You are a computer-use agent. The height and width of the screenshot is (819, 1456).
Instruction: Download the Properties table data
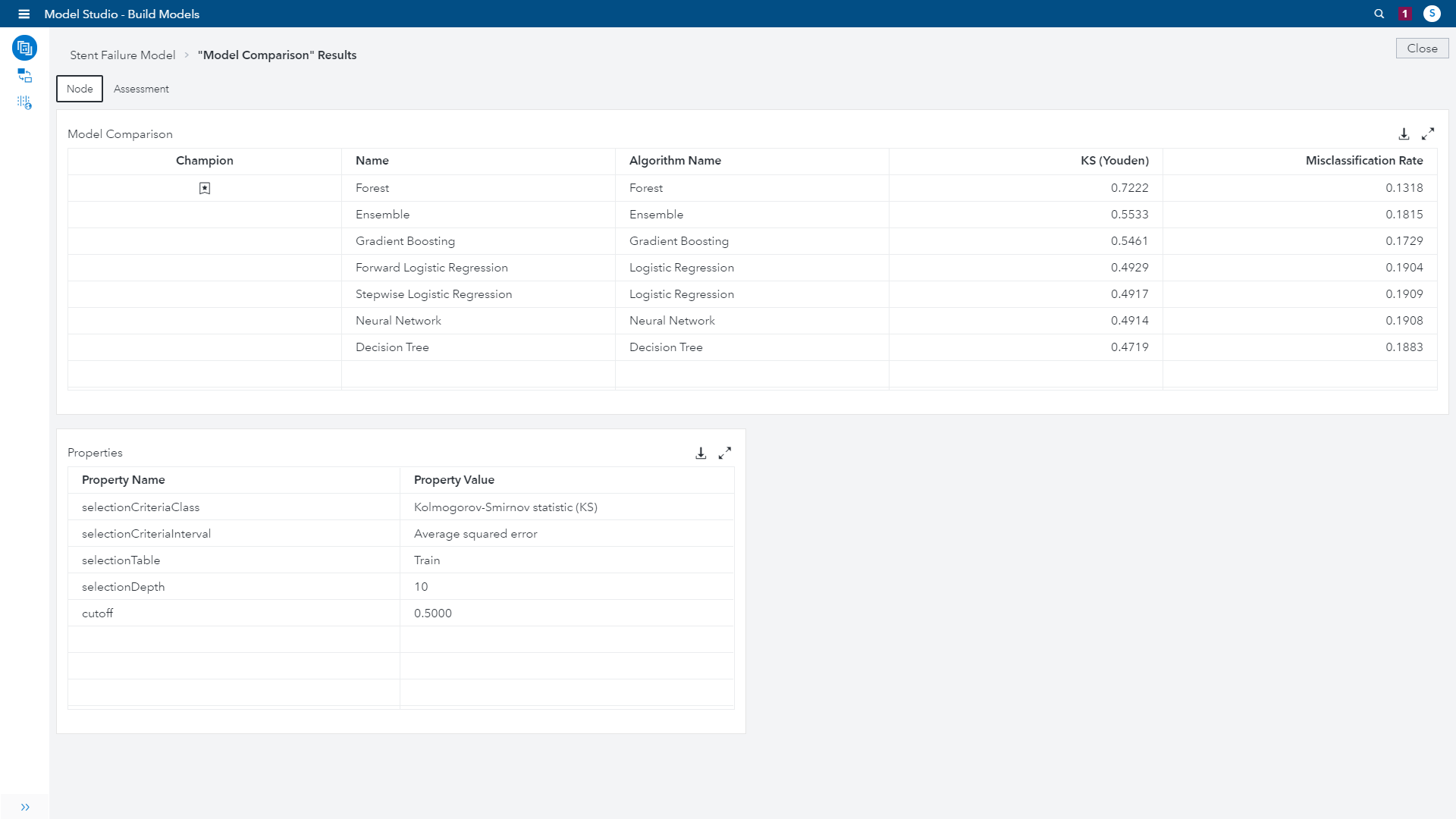[x=701, y=453]
